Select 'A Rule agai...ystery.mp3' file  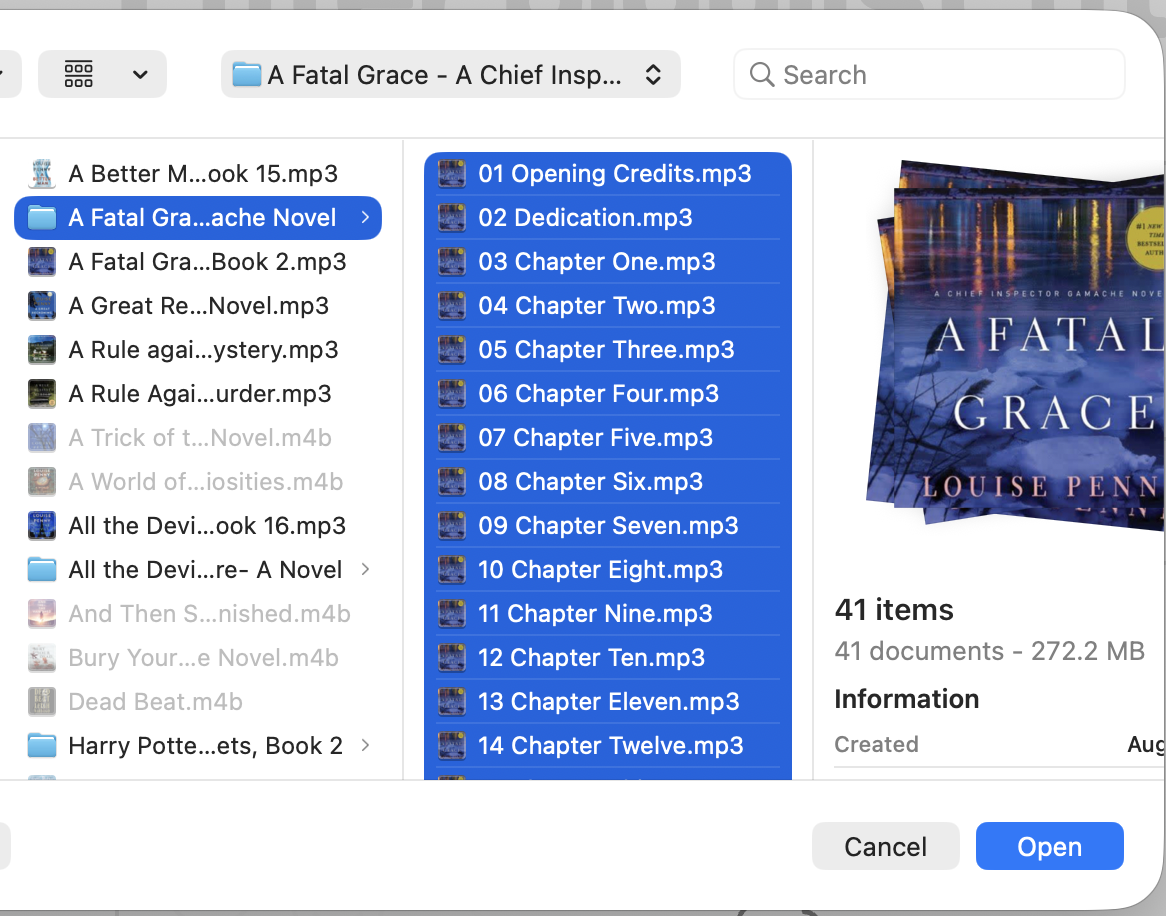point(198,349)
